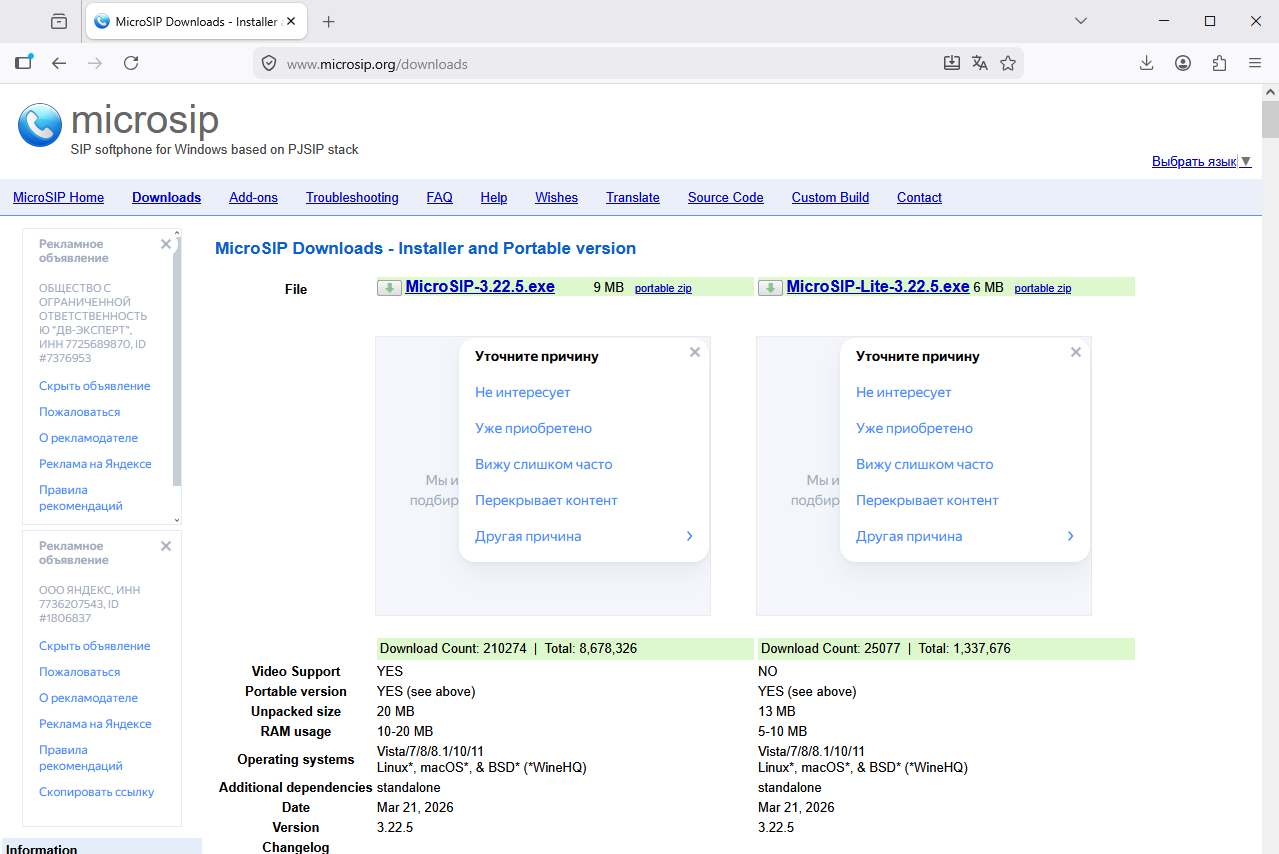The width and height of the screenshot is (1279, 854).
Task: Click portable zip link for MicroSIP-Lite
Action: 1043,288
